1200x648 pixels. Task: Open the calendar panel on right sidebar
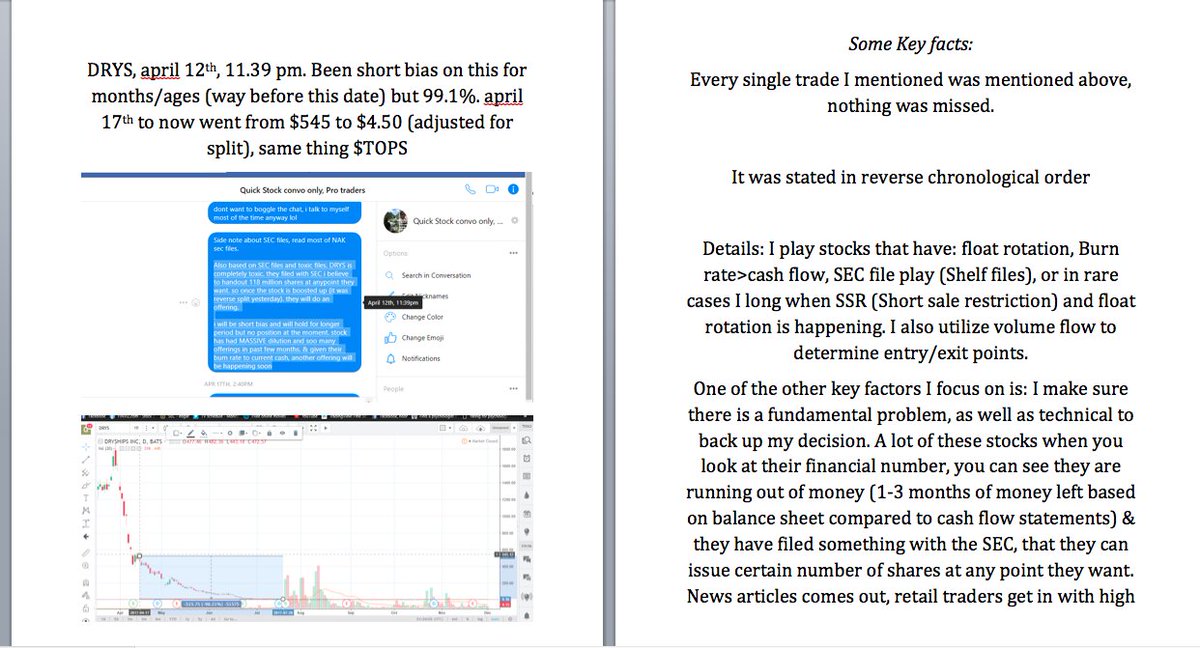tap(527, 514)
